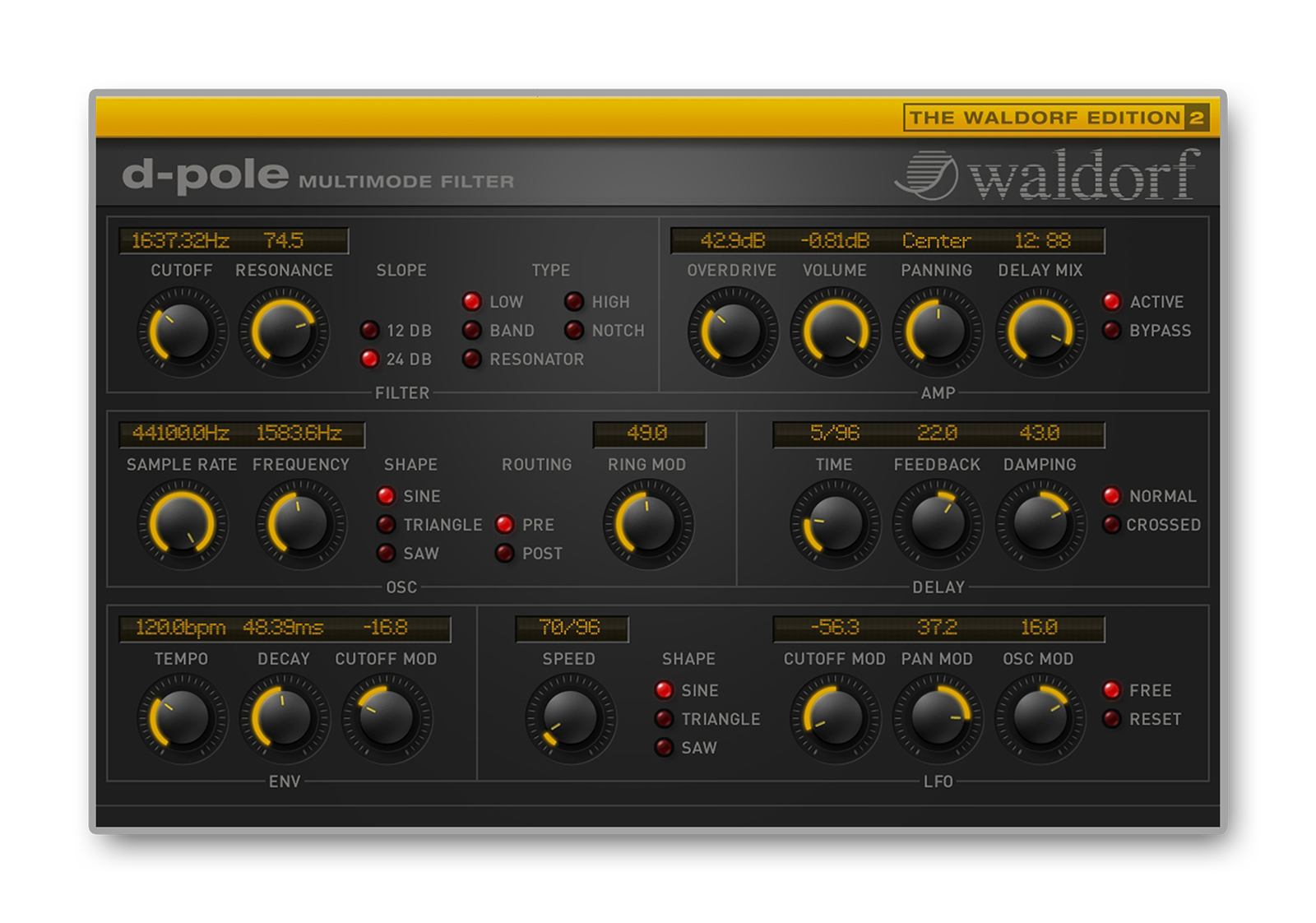This screenshot has width=1316, height=923.
Task: Set filter type to Resonator
Action: pos(472,359)
